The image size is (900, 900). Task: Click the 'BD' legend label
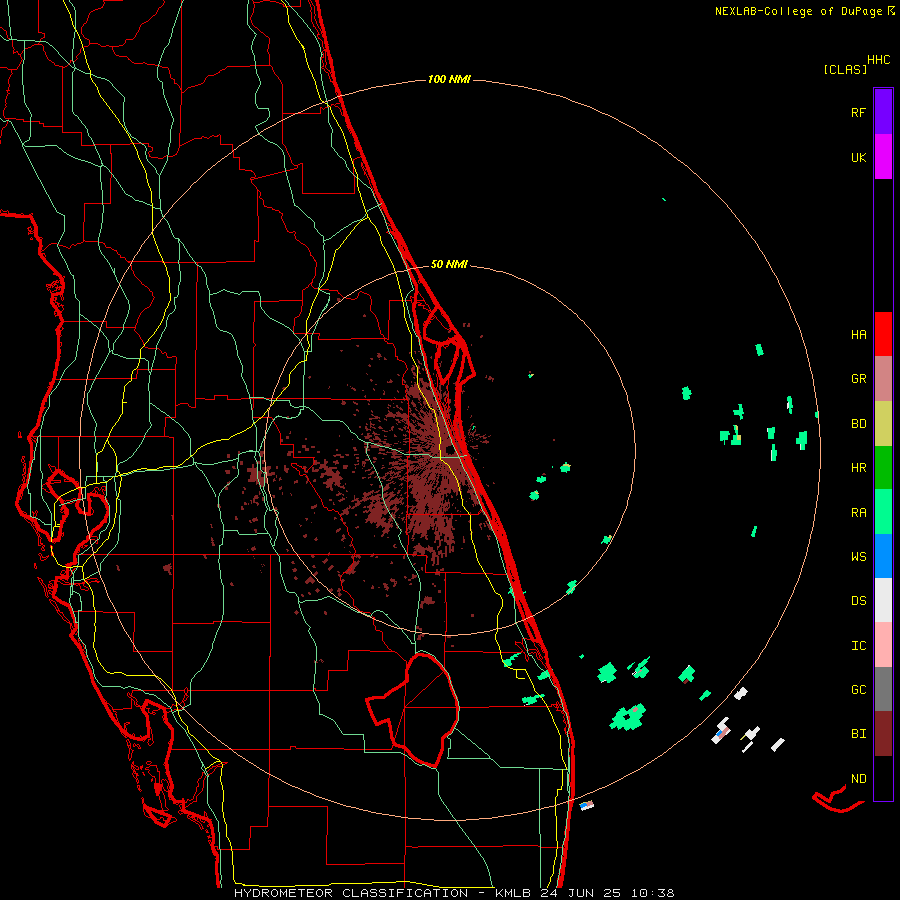[x=858, y=424]
